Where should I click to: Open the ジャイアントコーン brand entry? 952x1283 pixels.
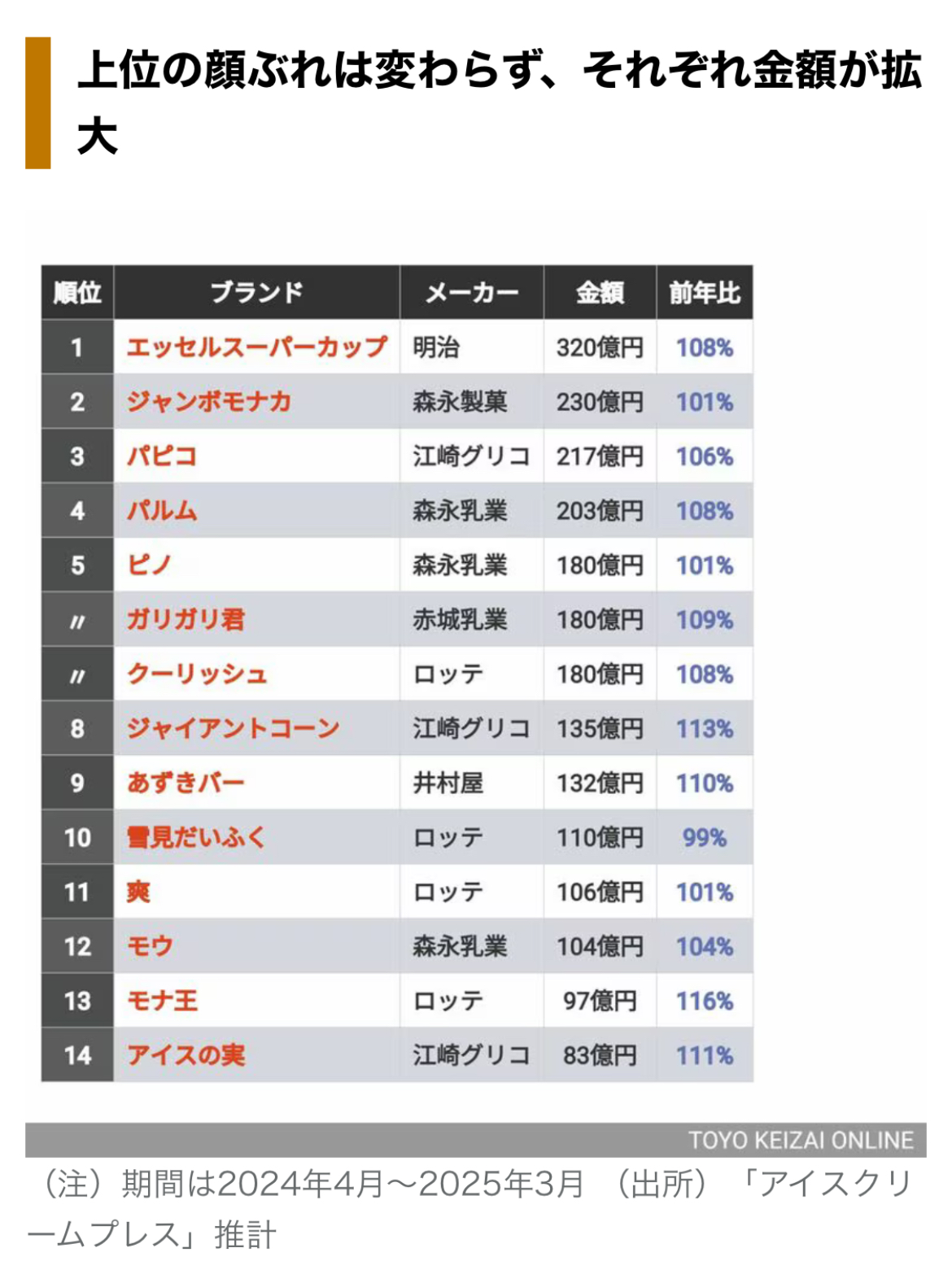coord(233,728)
